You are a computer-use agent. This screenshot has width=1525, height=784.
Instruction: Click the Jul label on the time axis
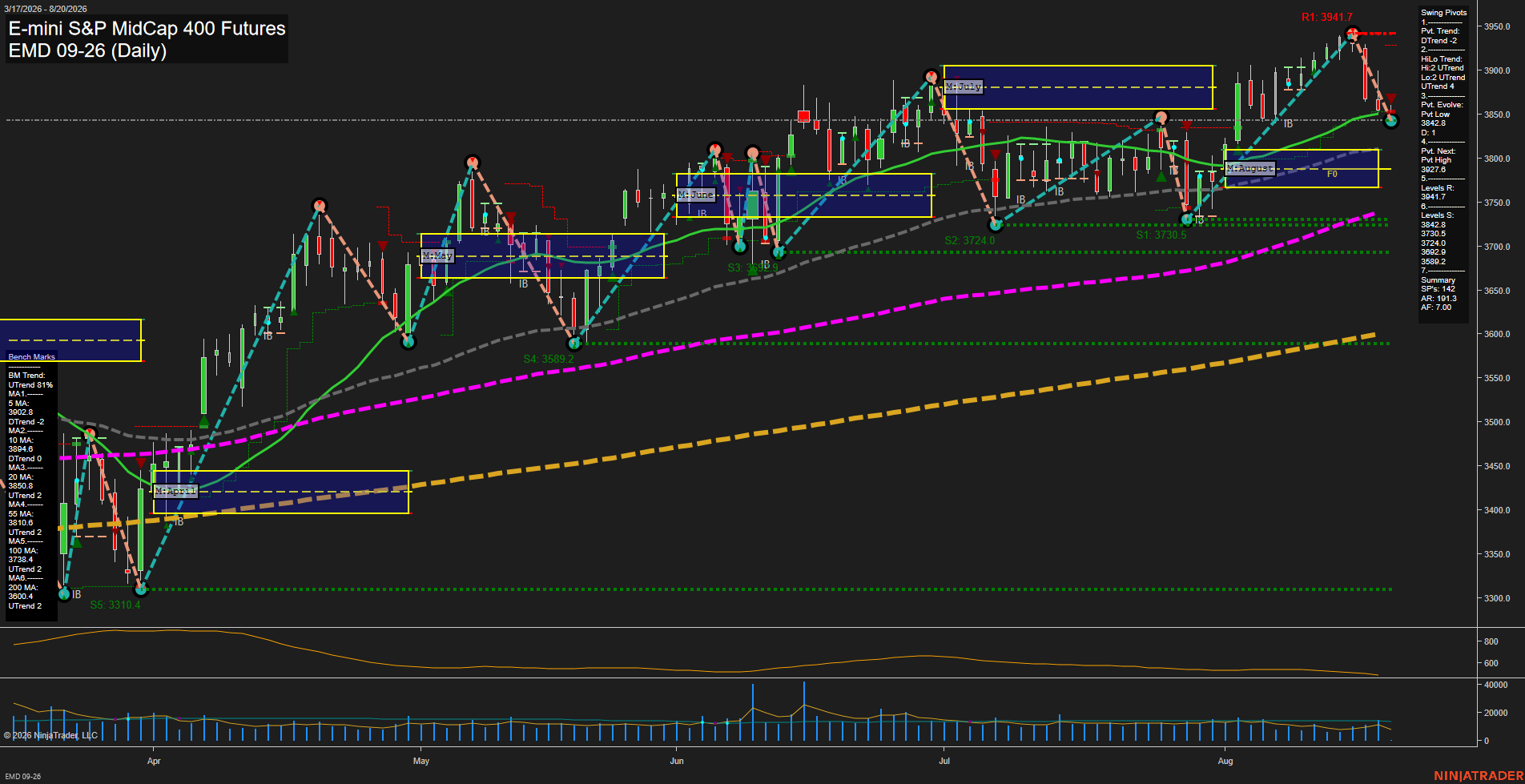point(944,761)
